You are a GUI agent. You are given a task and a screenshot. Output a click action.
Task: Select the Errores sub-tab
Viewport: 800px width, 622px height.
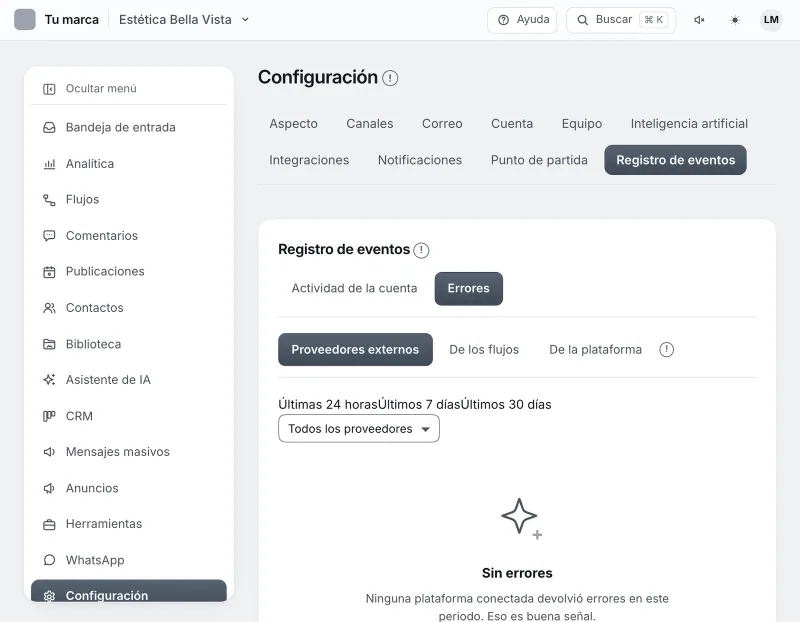click(468, 288)
